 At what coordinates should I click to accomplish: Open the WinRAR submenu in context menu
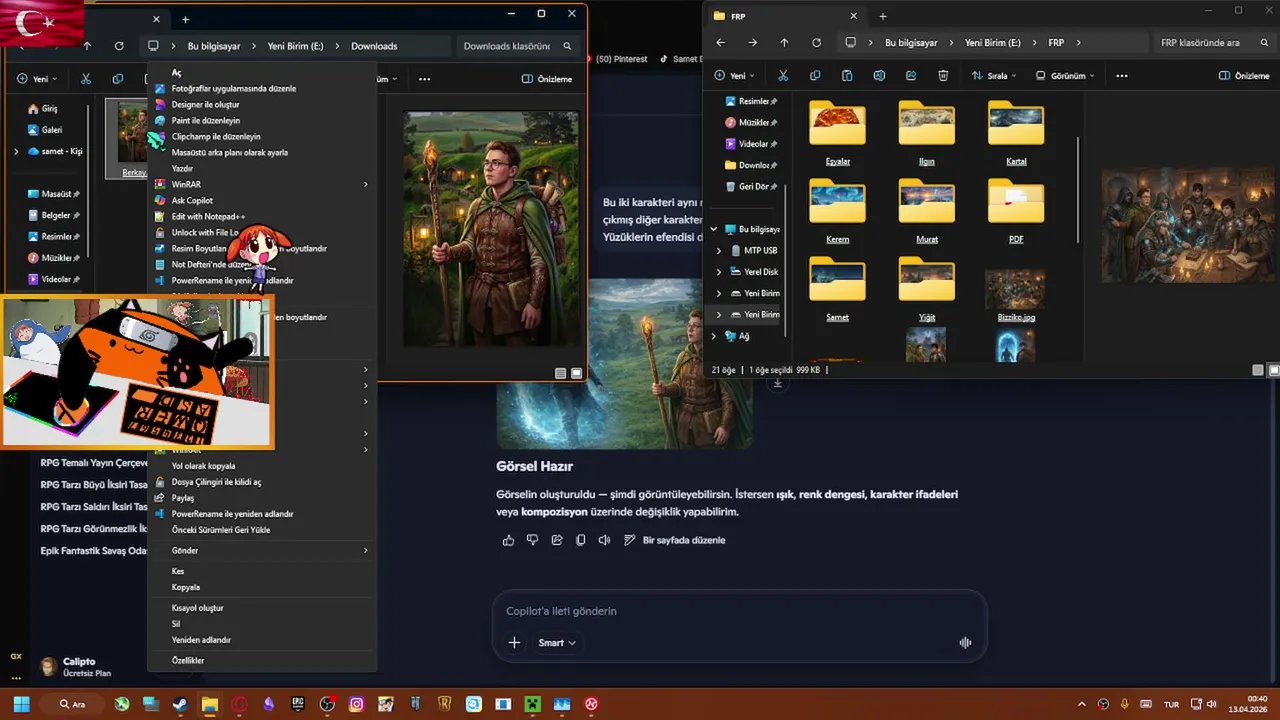point(262,185)
